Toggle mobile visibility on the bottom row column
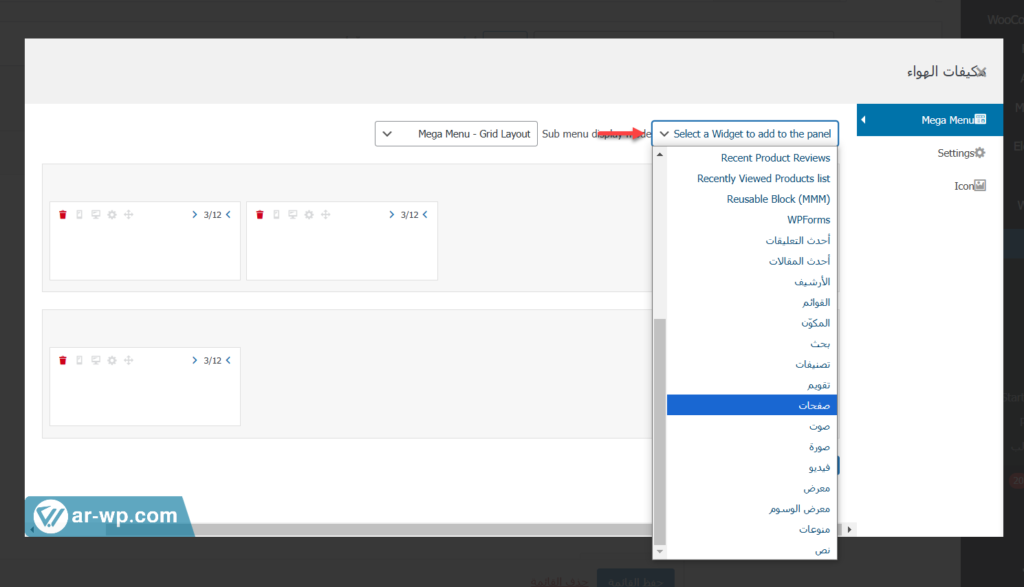 (x=79, y=360)
